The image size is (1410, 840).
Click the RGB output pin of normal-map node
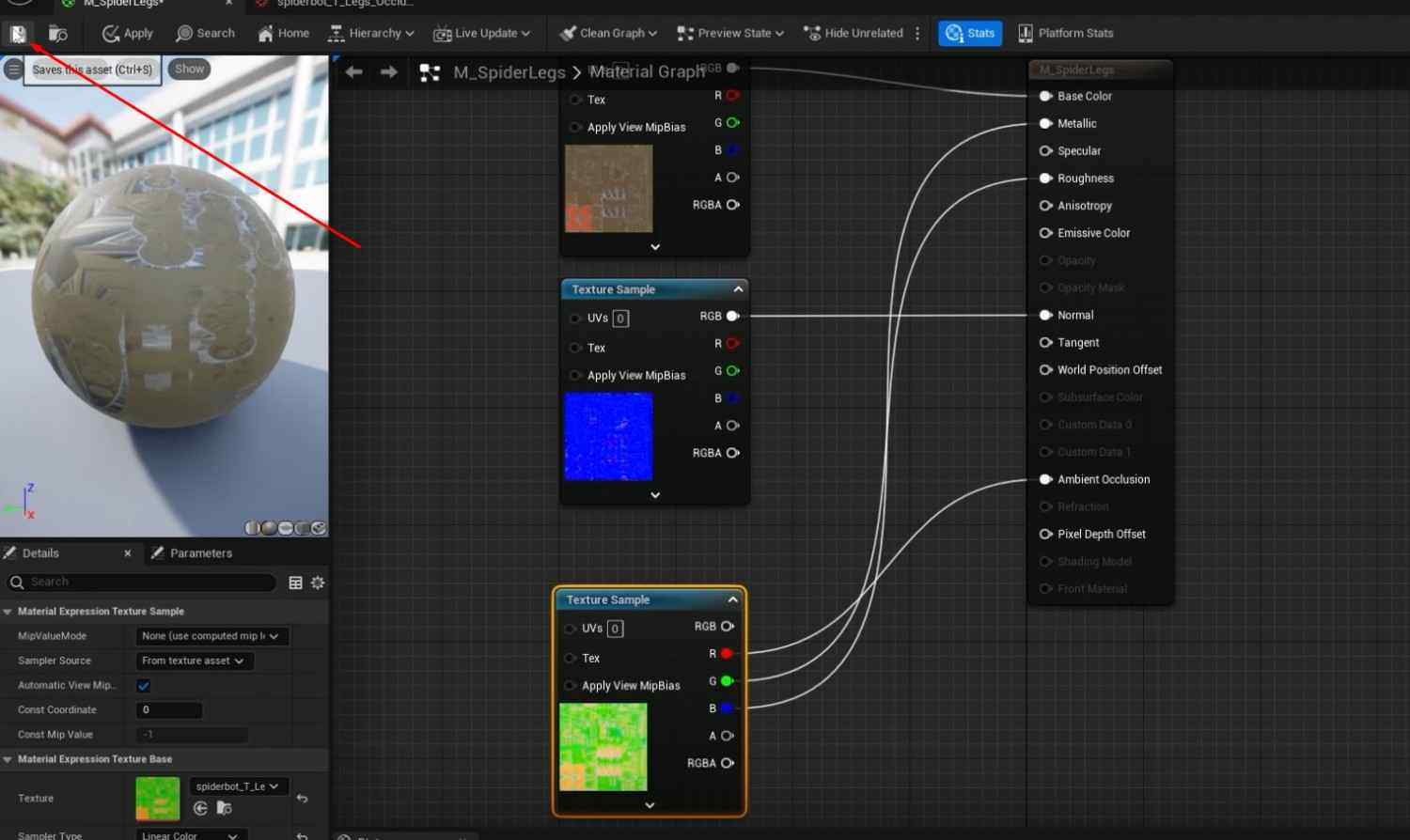[x=732, y=317]
